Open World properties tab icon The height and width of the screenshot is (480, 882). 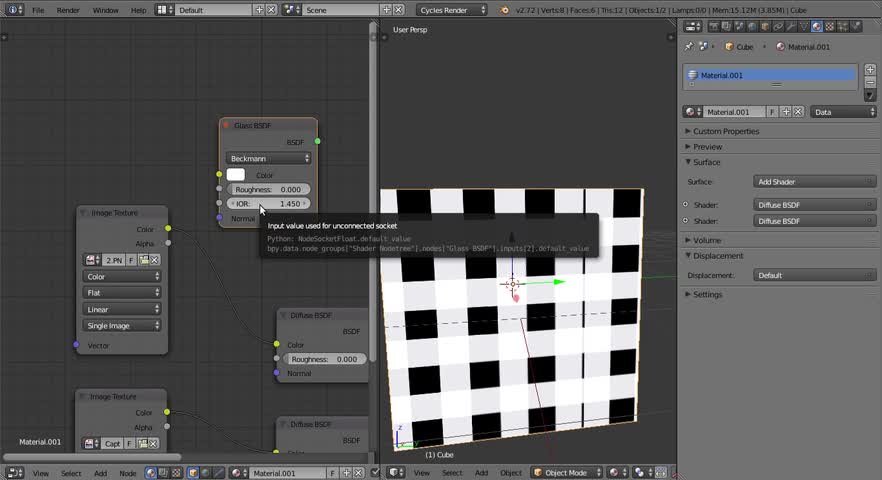click(x=752, y=26)
